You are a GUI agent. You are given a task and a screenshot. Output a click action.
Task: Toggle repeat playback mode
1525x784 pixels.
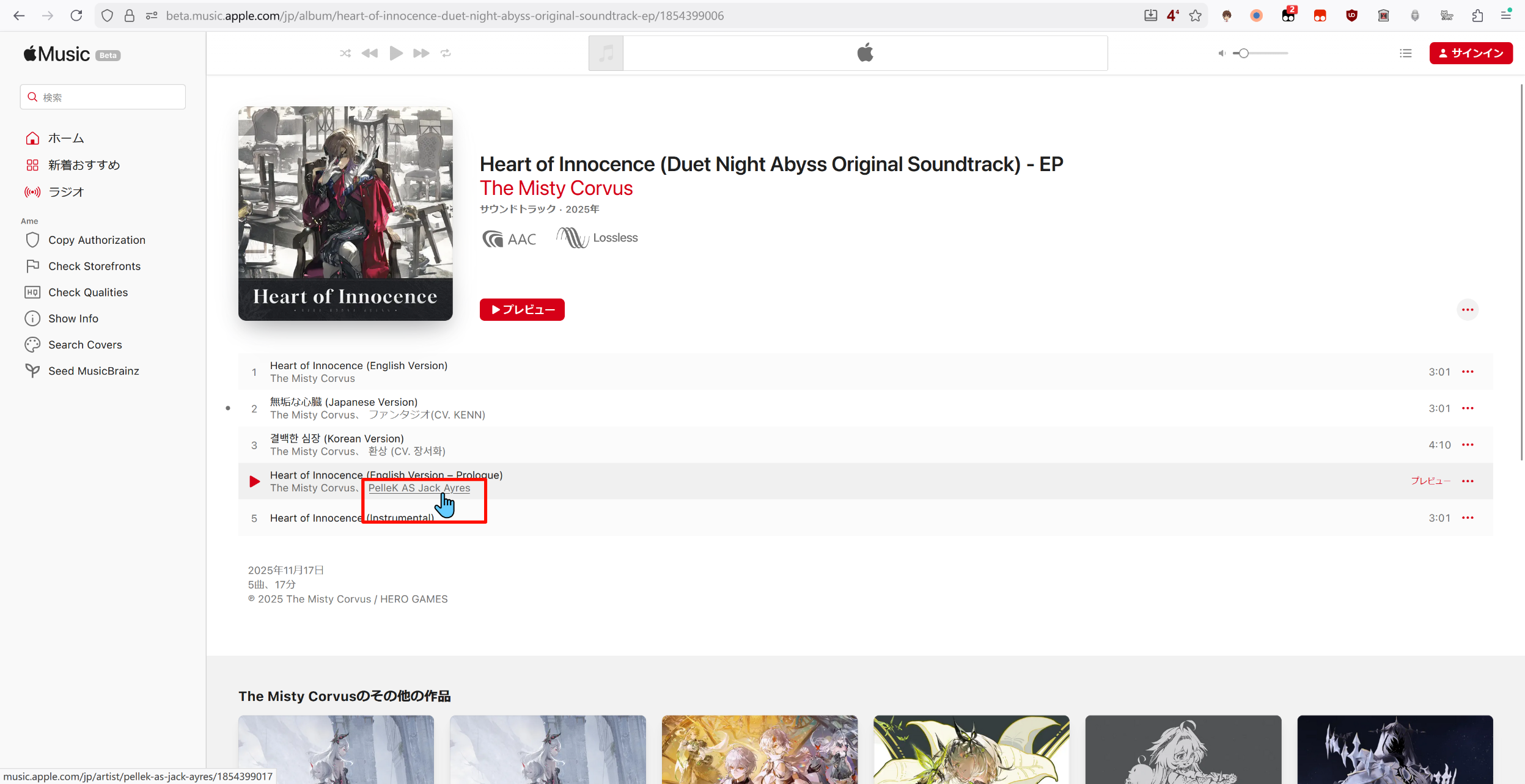[x=446, y=53]
